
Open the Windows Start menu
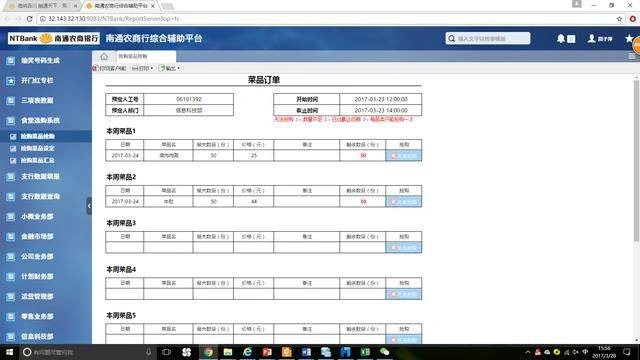[9, 352]
